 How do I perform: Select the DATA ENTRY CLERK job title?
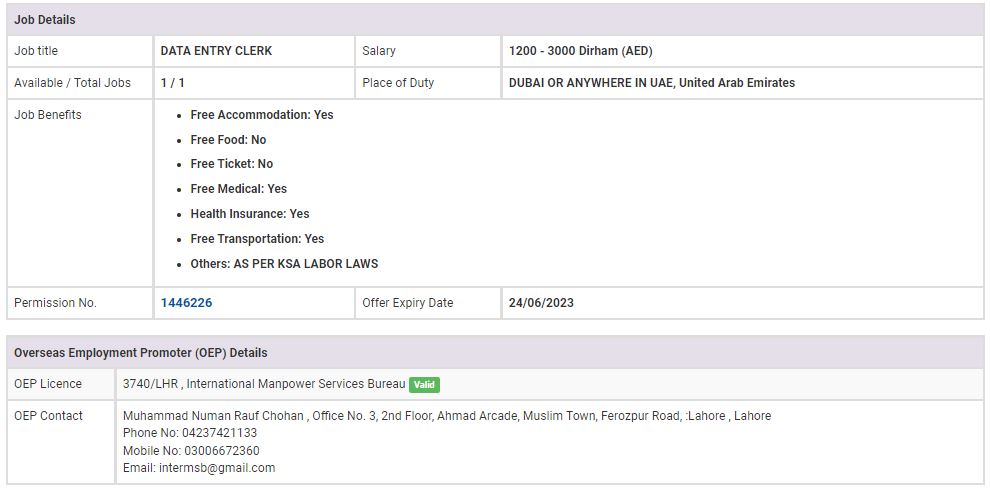(x=216, y=51)
